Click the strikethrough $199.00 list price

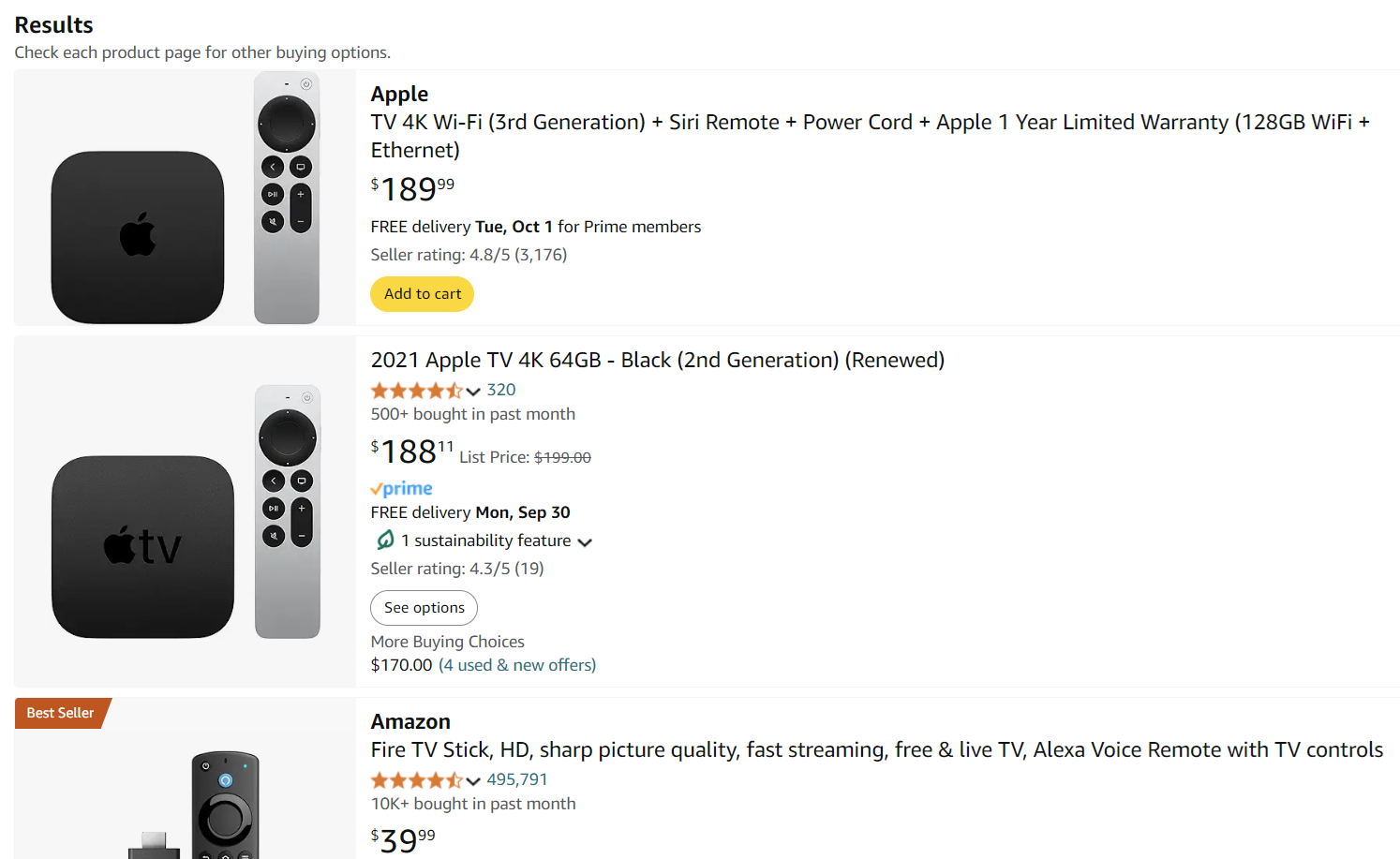561,456
